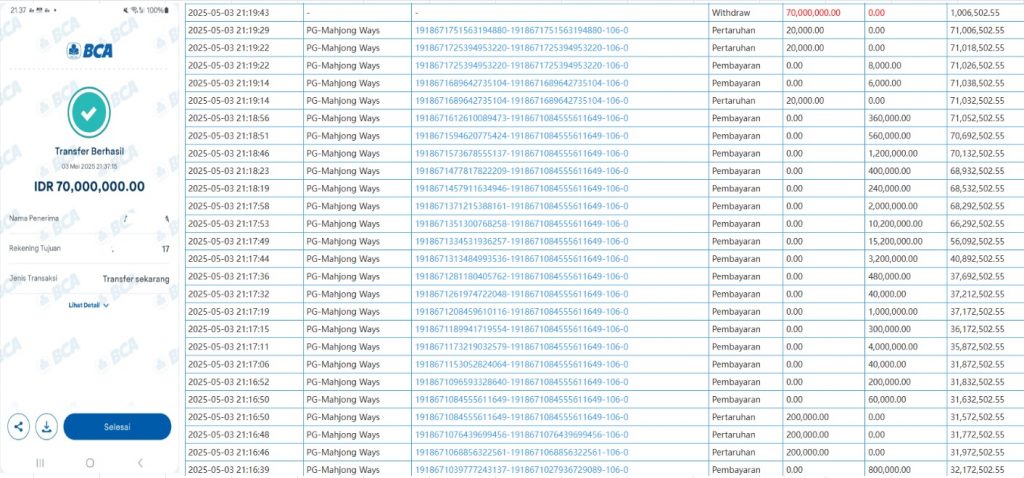Open transaction link at 21:17:15
1024x478 pixels.
click(x=522, y=329)
